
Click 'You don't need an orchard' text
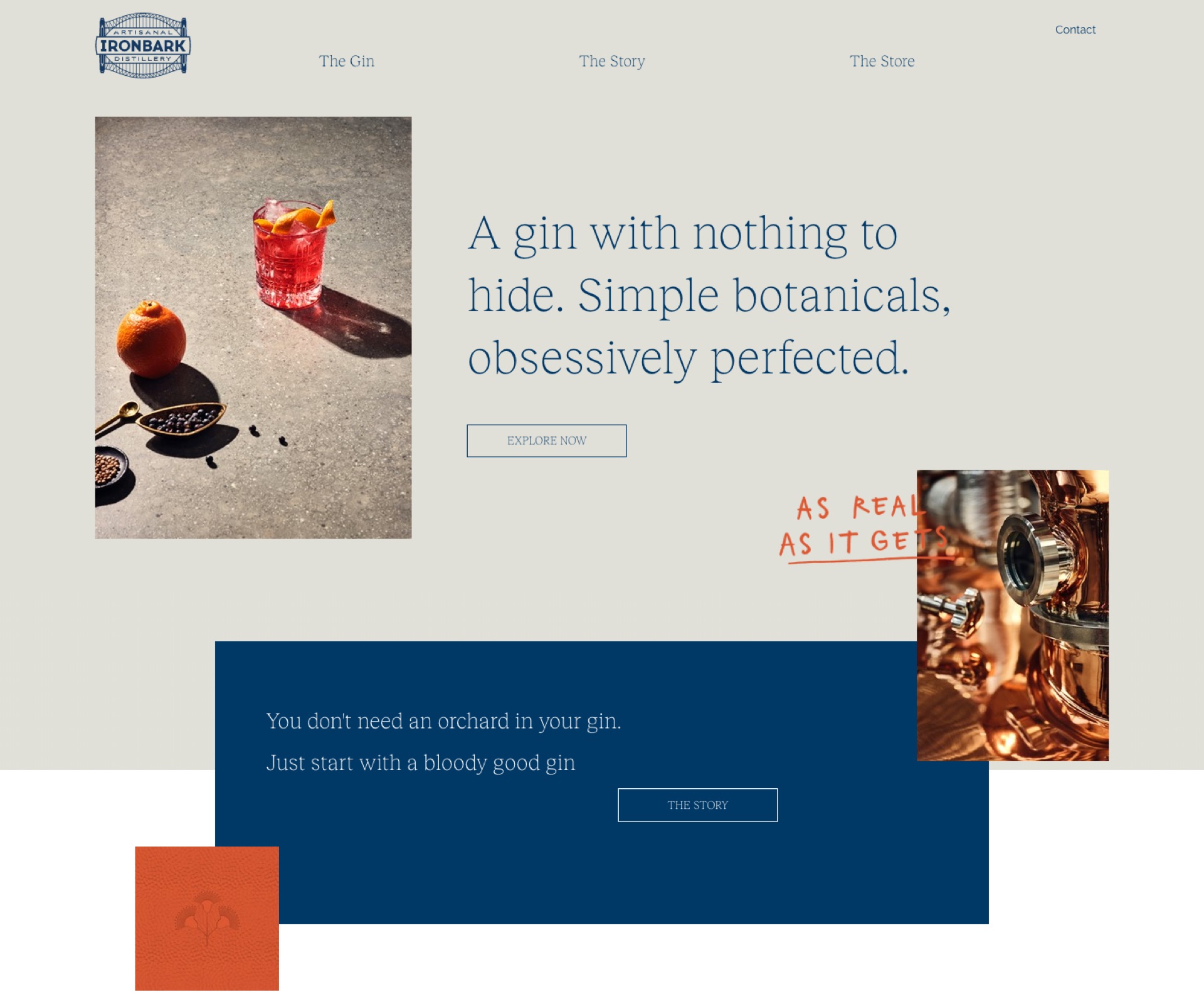coord(443,721)
